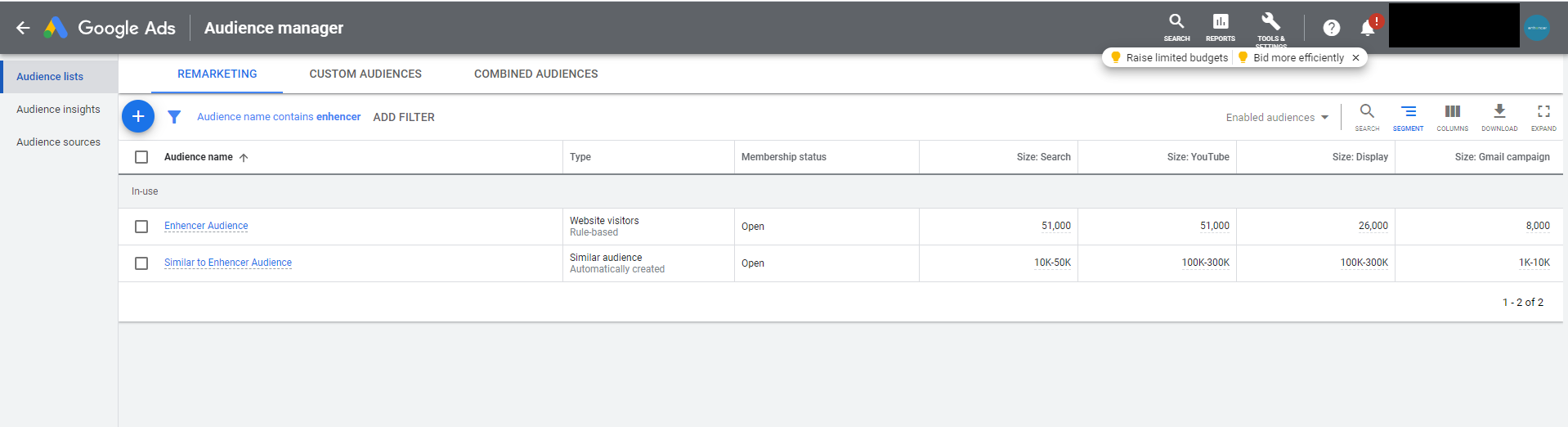
Task: Switch to the Remarketing tab
Action: pyautogui.click(x=217, y=74)
